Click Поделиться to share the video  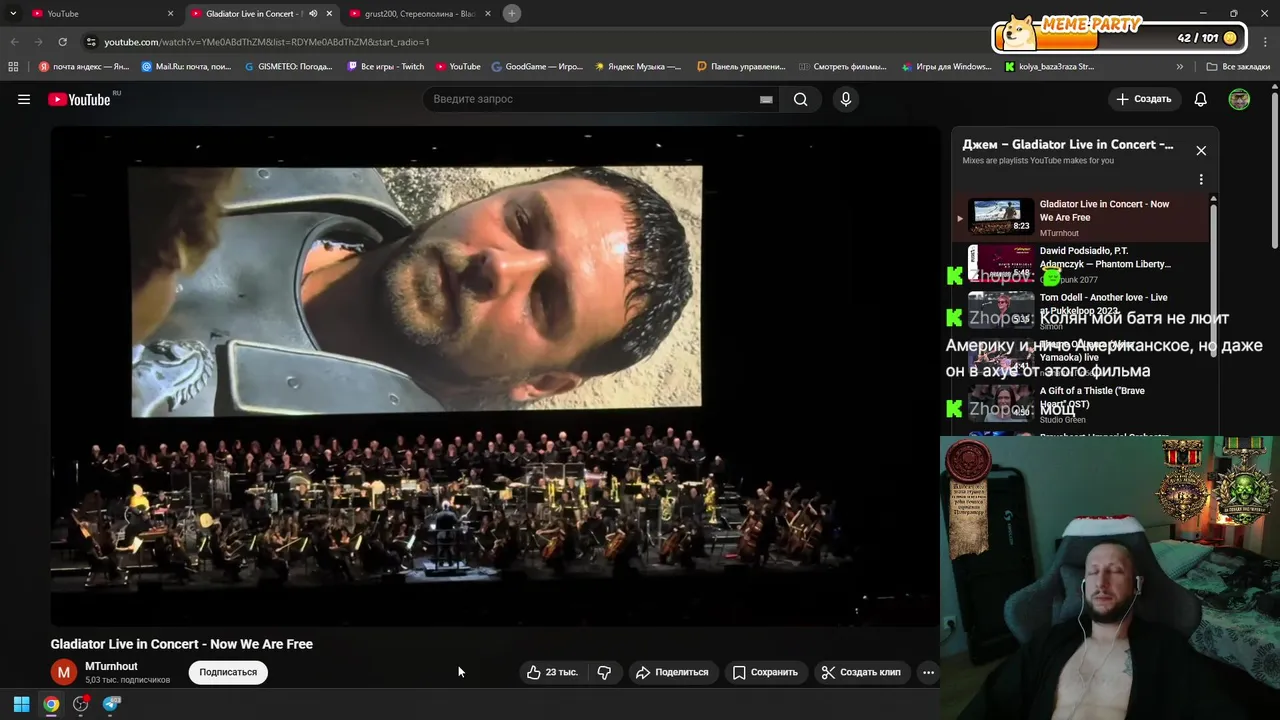point(672,672)
